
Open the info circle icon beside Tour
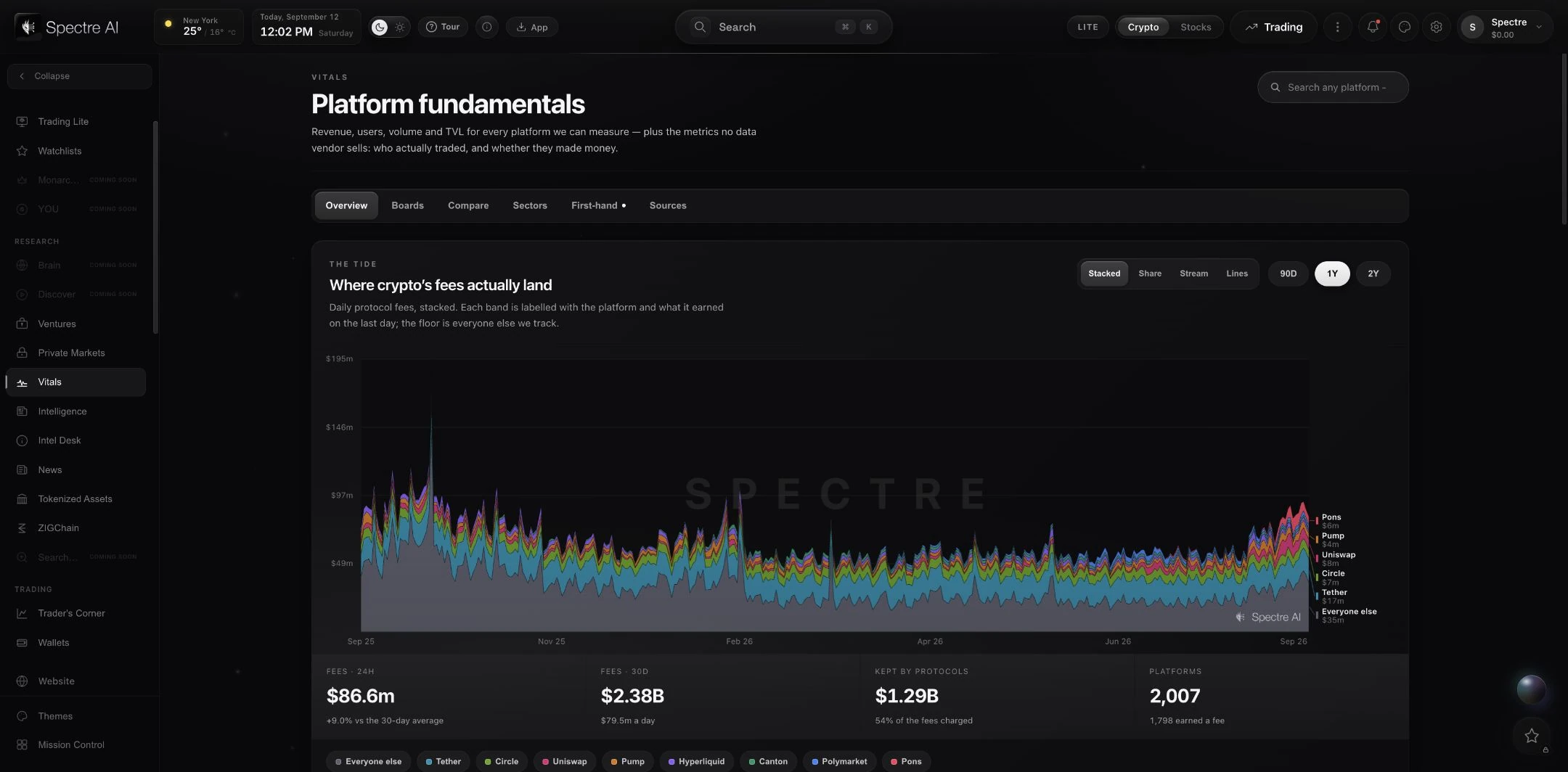click(x=487, y=28)
